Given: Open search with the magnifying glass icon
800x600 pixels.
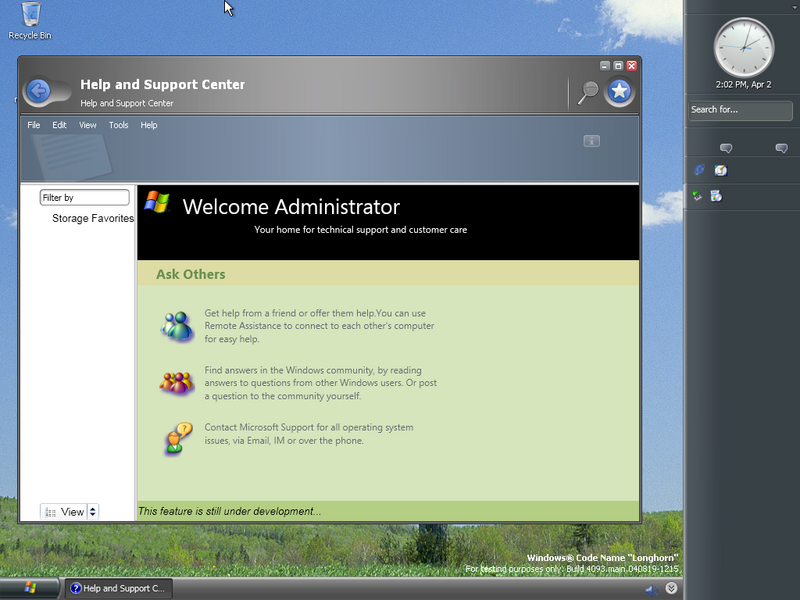Looking at the screenshot, I should 588,92.
